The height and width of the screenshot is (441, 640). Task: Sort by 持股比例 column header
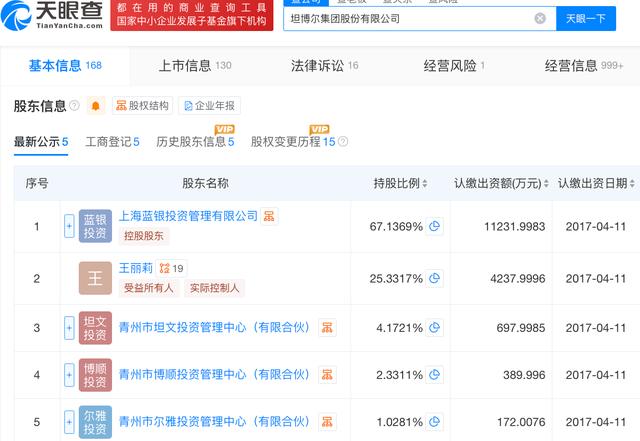click(398, 183)
